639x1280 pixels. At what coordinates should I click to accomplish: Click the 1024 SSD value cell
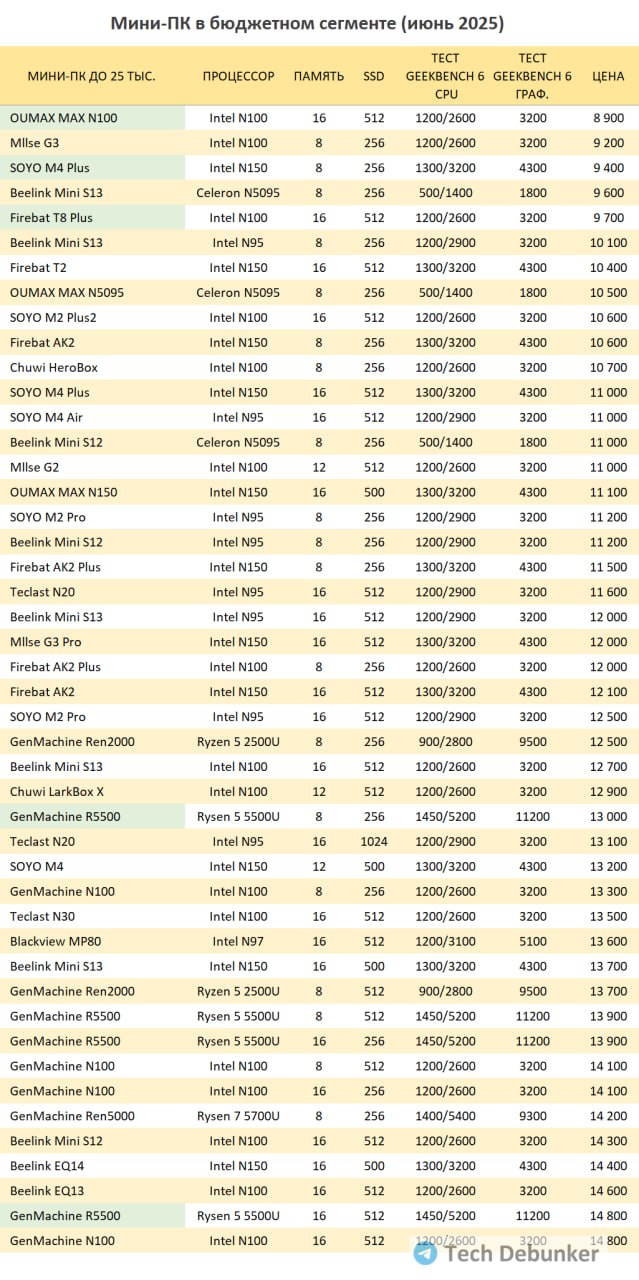(374, 841)
